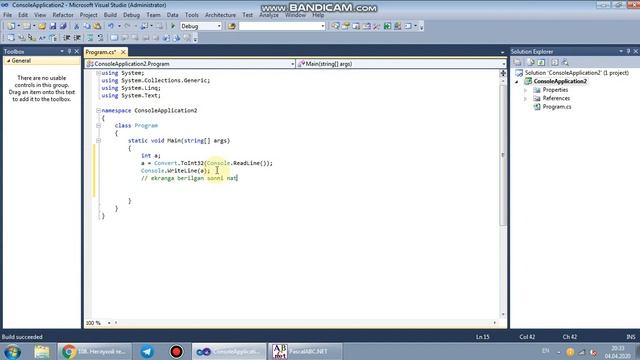Click the Cut scissors icon

coord(76,26)
